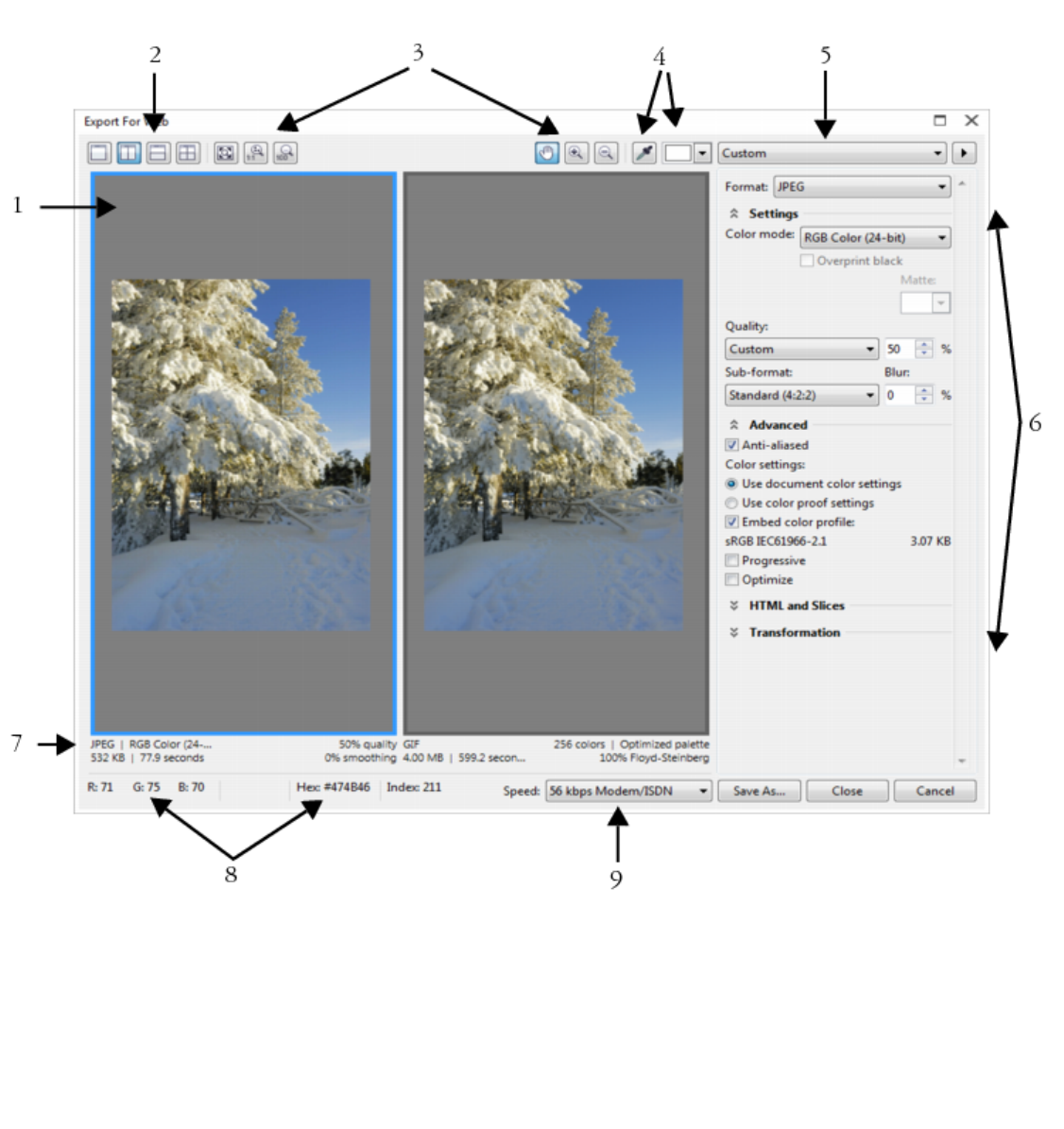This screenshot has width=1064, height=1129.
Task: Click the preset options arrow button
Action: (x=964, y=153)
